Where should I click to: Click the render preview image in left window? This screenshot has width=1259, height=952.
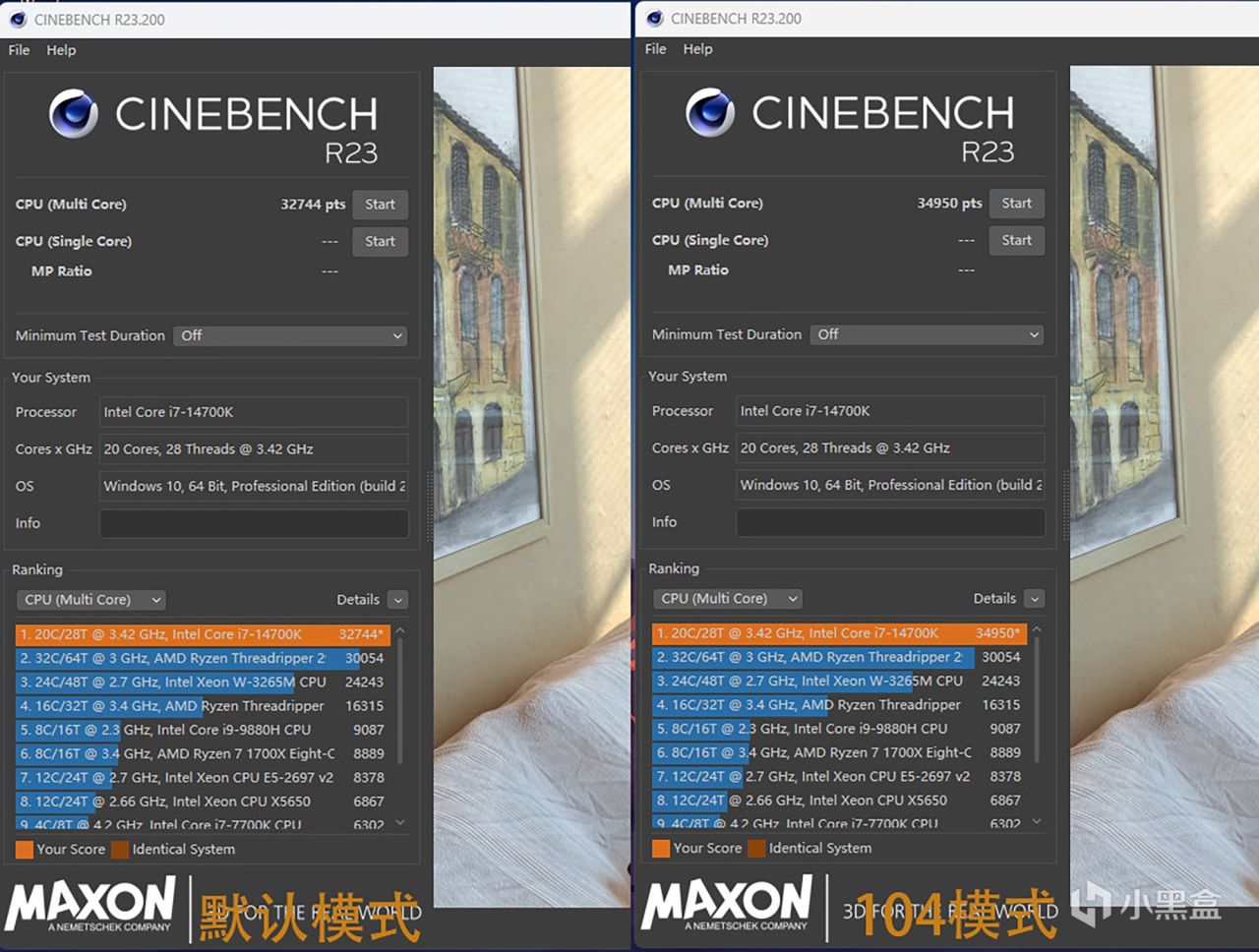point(531,487)
